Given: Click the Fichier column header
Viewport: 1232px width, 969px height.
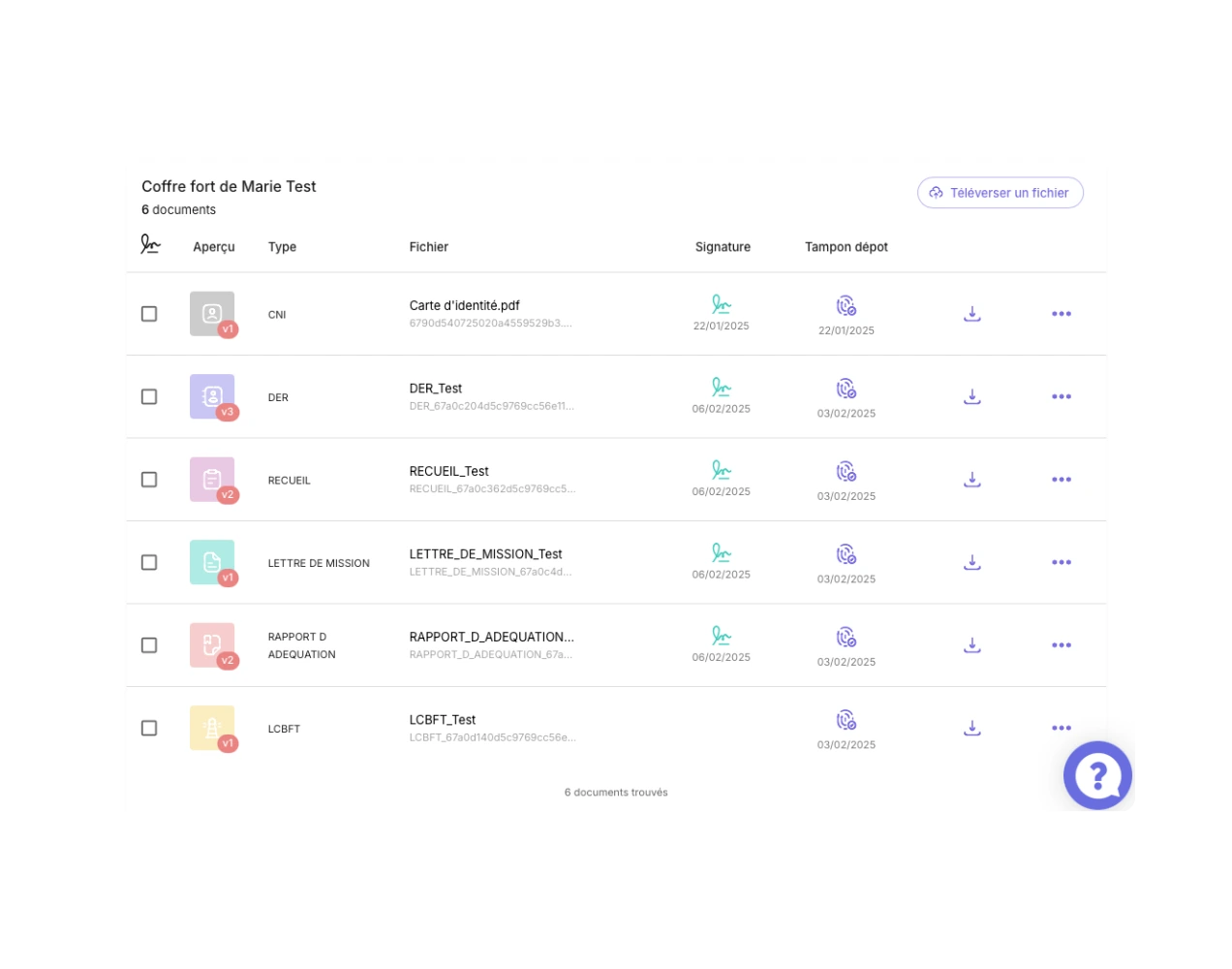Looking at the screenshot, I should (428, 247).
